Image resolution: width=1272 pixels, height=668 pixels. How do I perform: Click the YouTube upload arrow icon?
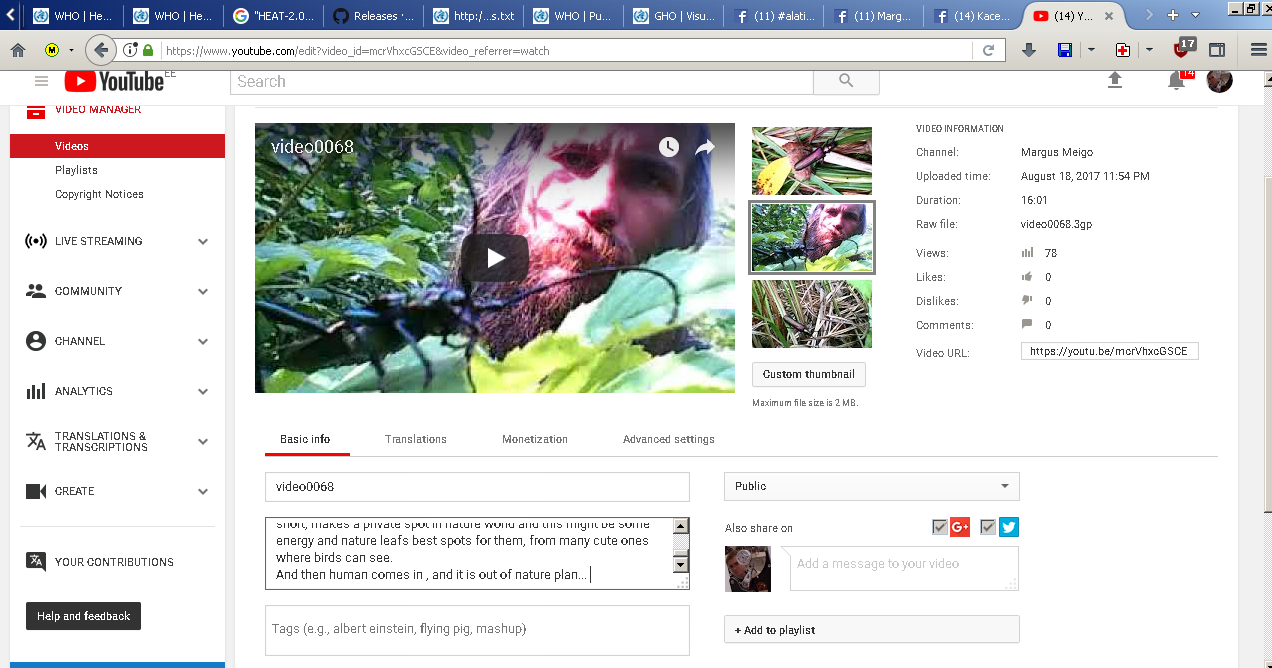[x=1115, y=81]
